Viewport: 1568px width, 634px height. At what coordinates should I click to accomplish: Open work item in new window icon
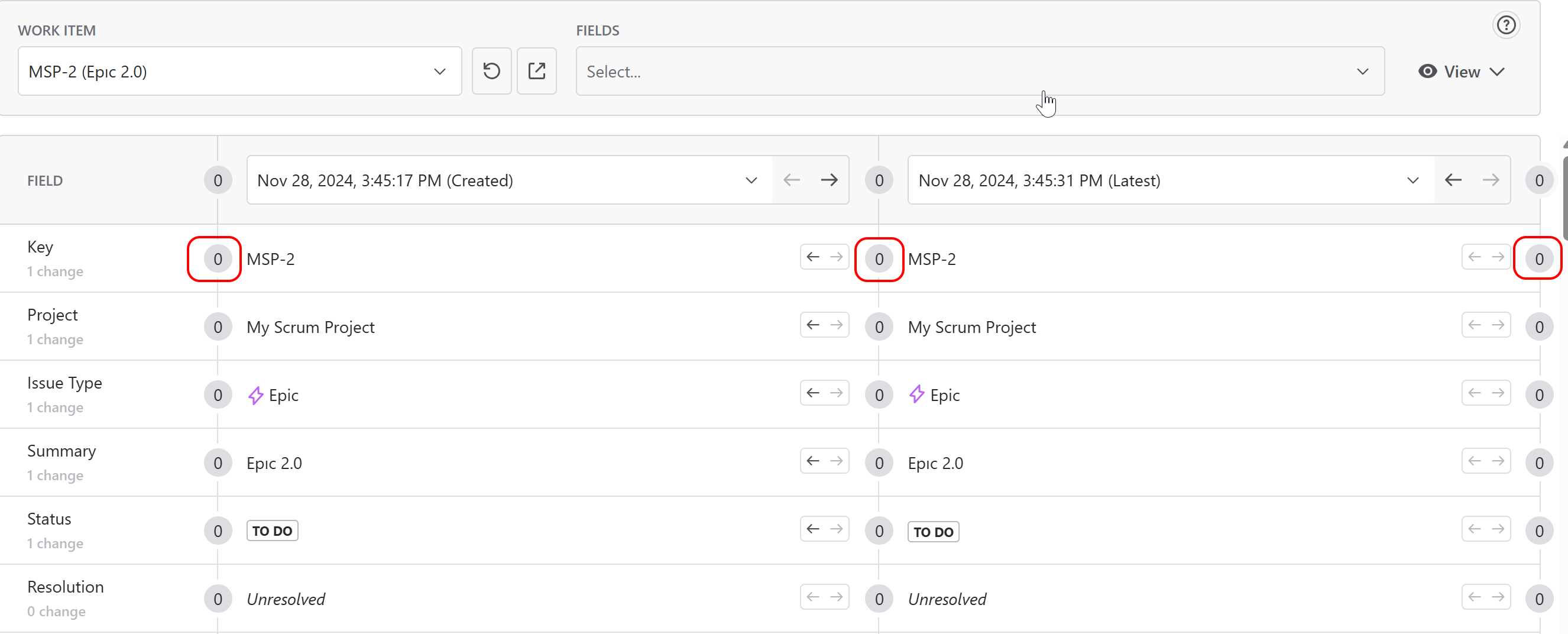click(x=536, y=71)
